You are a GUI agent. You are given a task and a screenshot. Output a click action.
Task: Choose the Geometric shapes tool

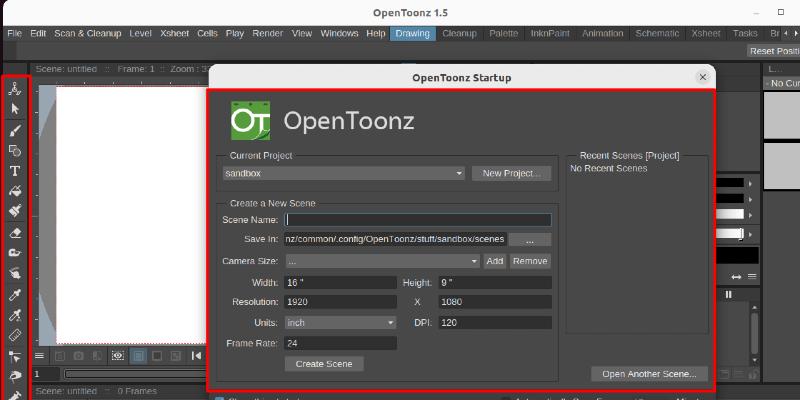point(15,150)
